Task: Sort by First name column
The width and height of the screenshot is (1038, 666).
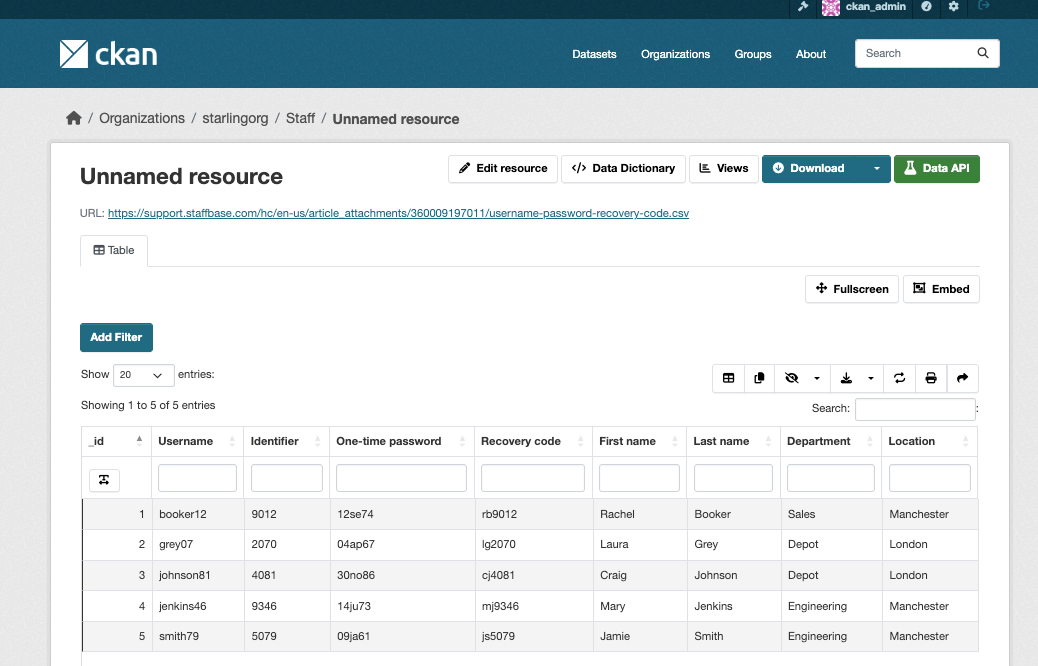Action: click(x=639, y=442)
